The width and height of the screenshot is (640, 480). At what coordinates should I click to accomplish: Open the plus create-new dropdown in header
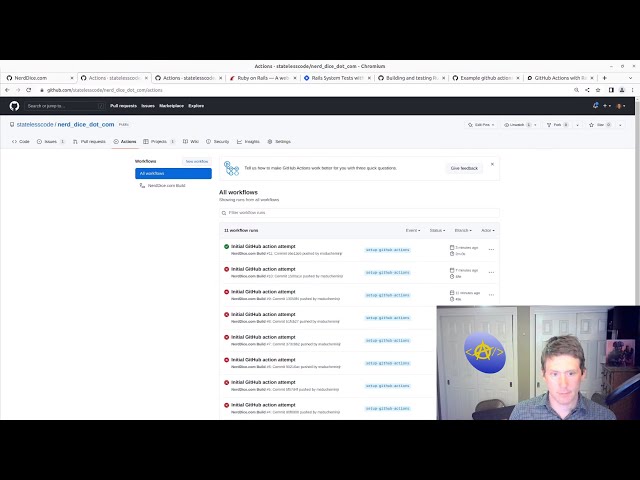point(607,106)
